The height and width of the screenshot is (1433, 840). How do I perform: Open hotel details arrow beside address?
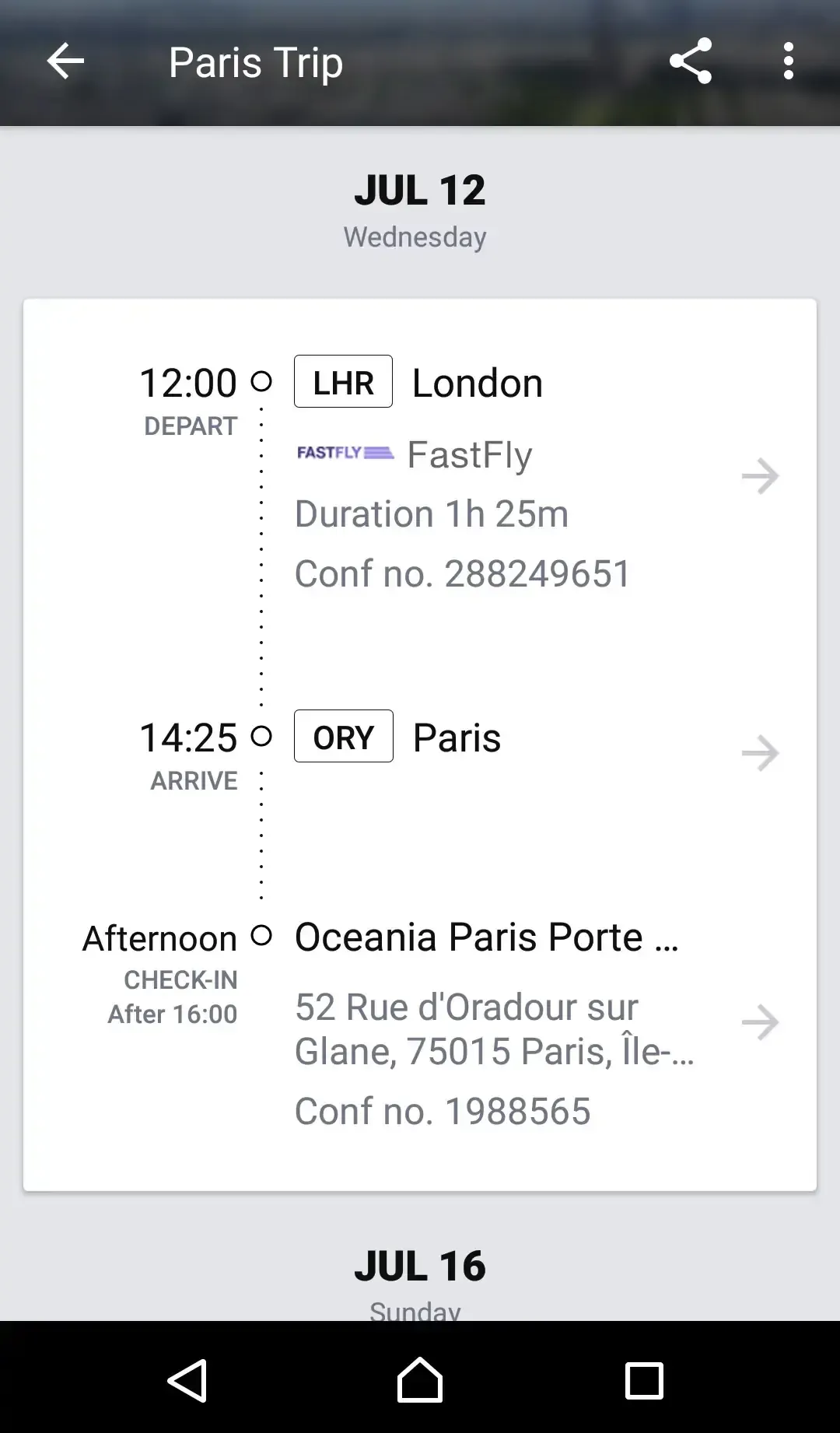(x=760, y=1022)
